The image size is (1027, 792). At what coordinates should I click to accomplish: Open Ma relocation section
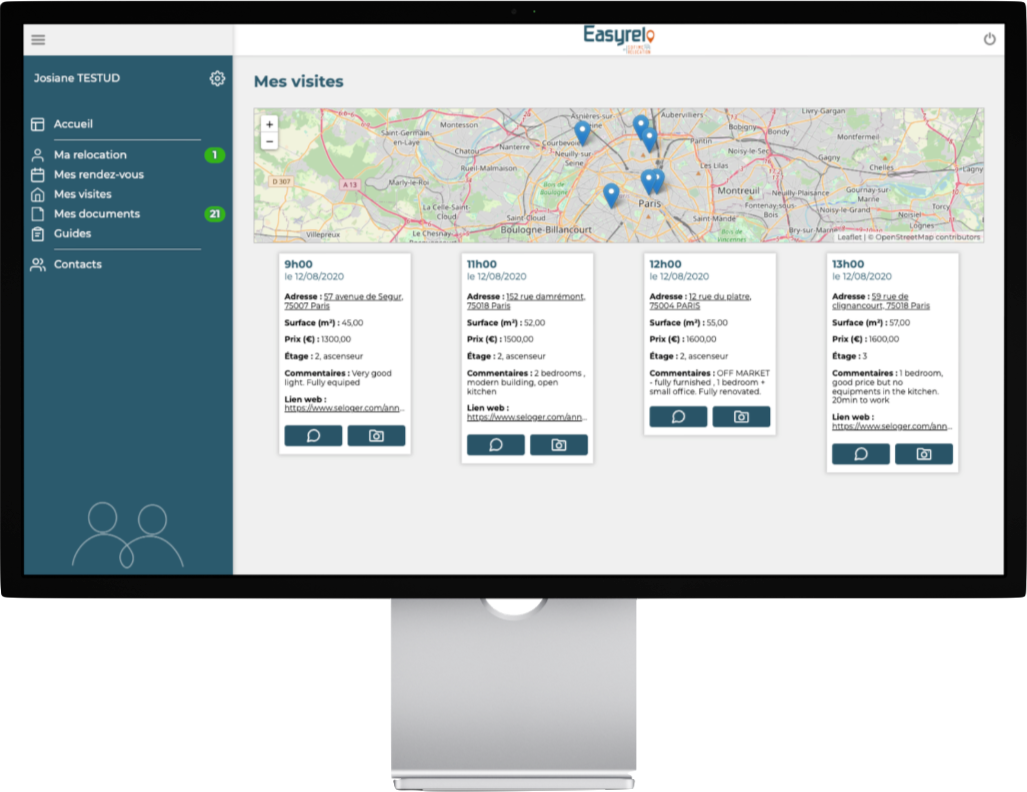point(90,155)
